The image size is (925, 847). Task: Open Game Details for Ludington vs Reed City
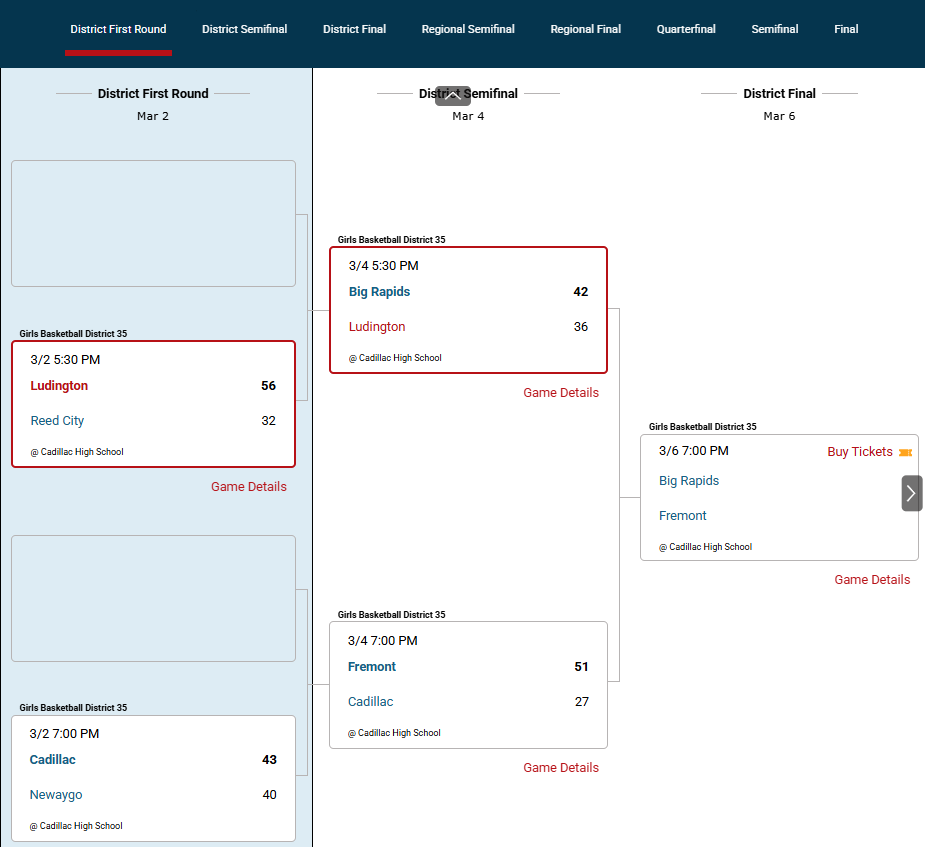coord(248,487)
